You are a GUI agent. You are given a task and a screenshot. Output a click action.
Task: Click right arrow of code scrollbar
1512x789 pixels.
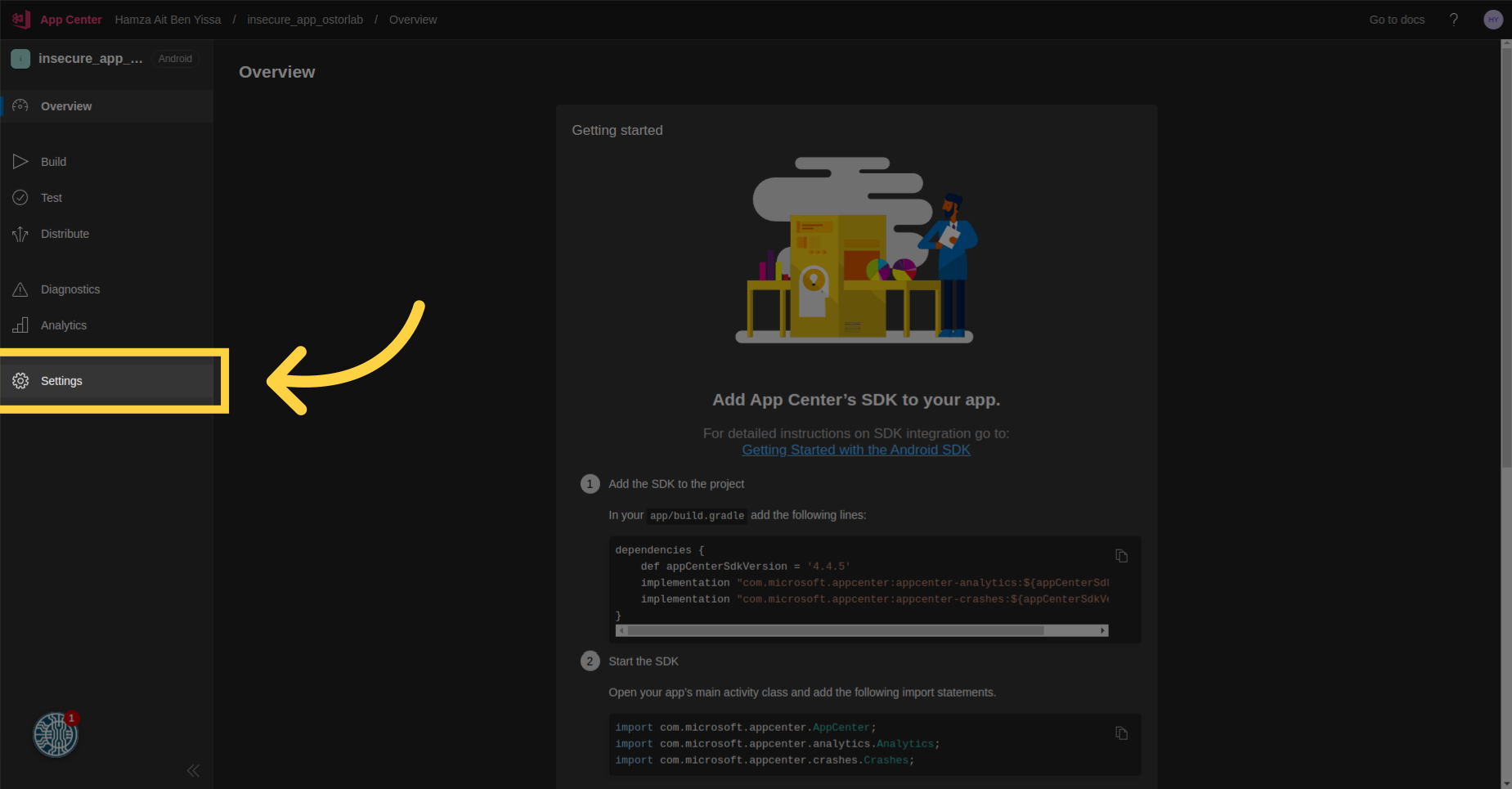[x=1103, y=630]
